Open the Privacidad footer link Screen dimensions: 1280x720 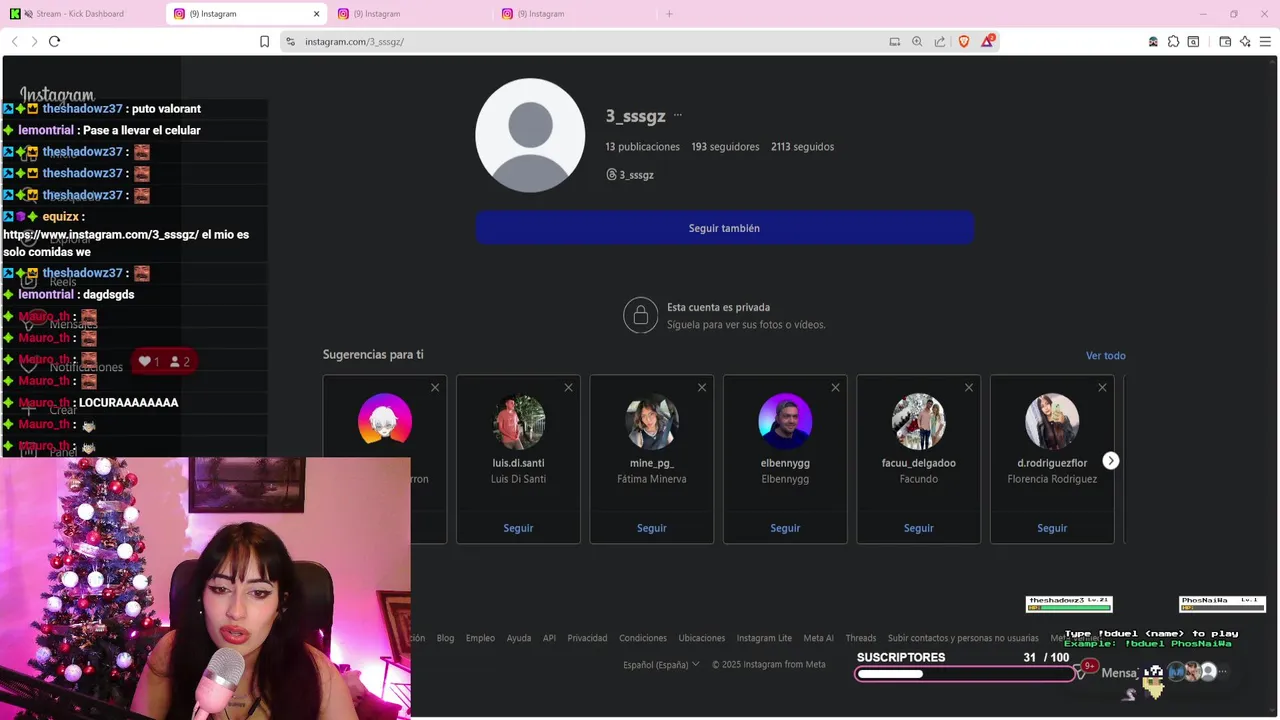(587, 638)
